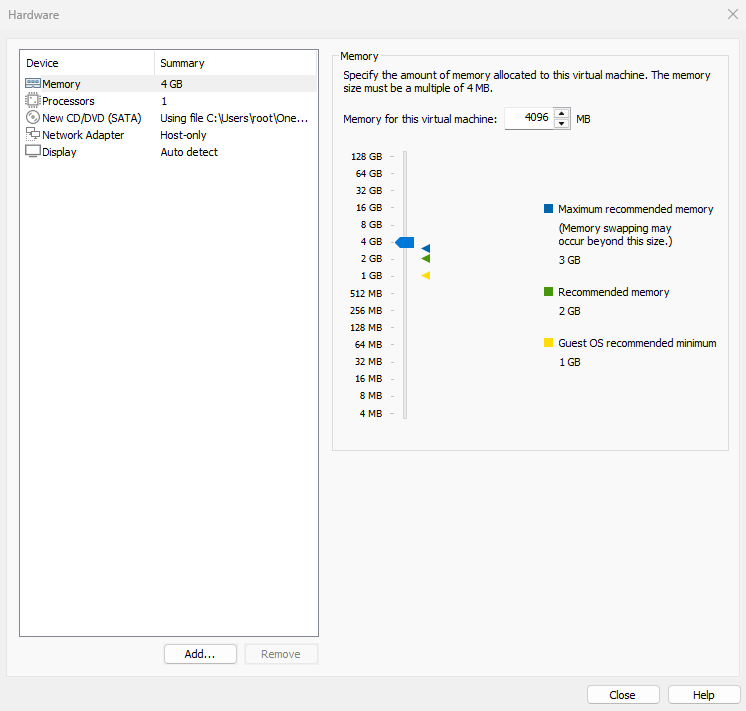
Task: Click the memory size input field
Action: pyautogui.click(x=528, y=118)
